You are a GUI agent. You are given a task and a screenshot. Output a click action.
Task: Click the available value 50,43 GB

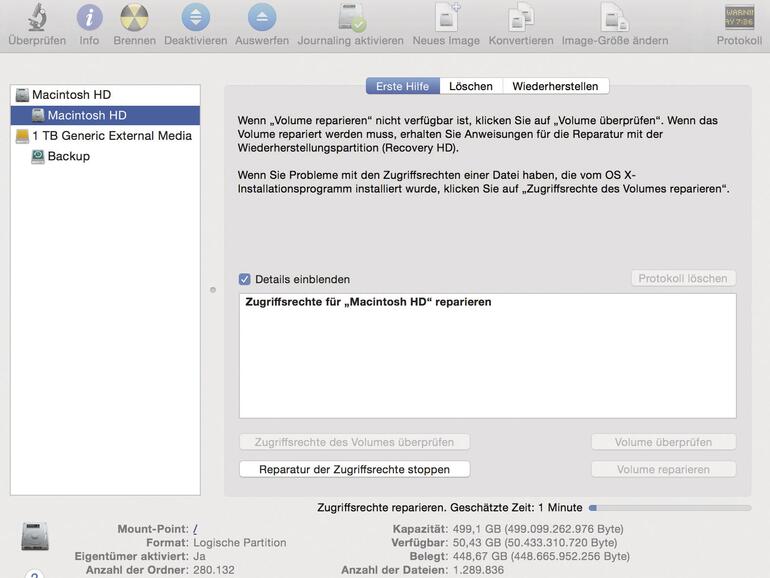click(x=476, y=543)
